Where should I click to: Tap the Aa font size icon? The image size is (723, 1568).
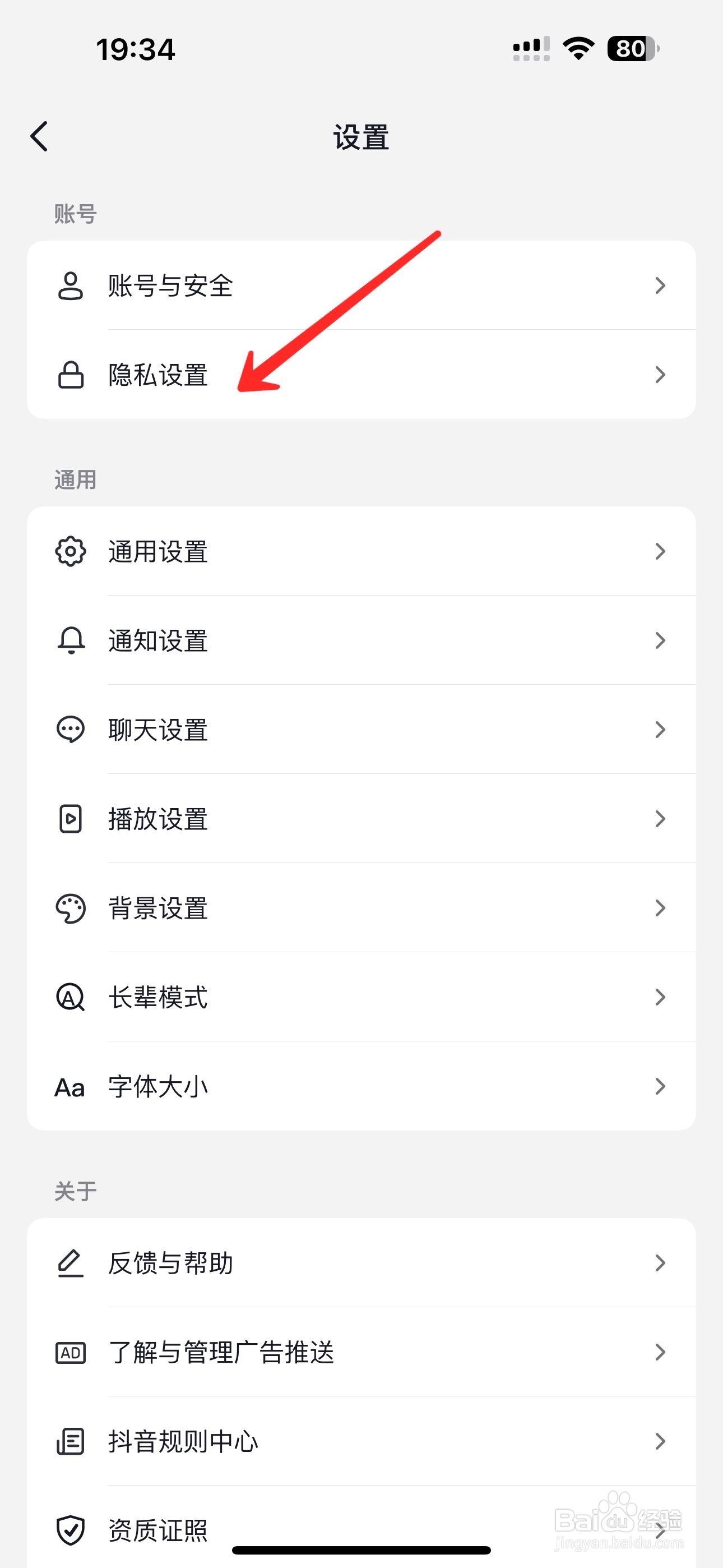click(x=70, y=1087)
